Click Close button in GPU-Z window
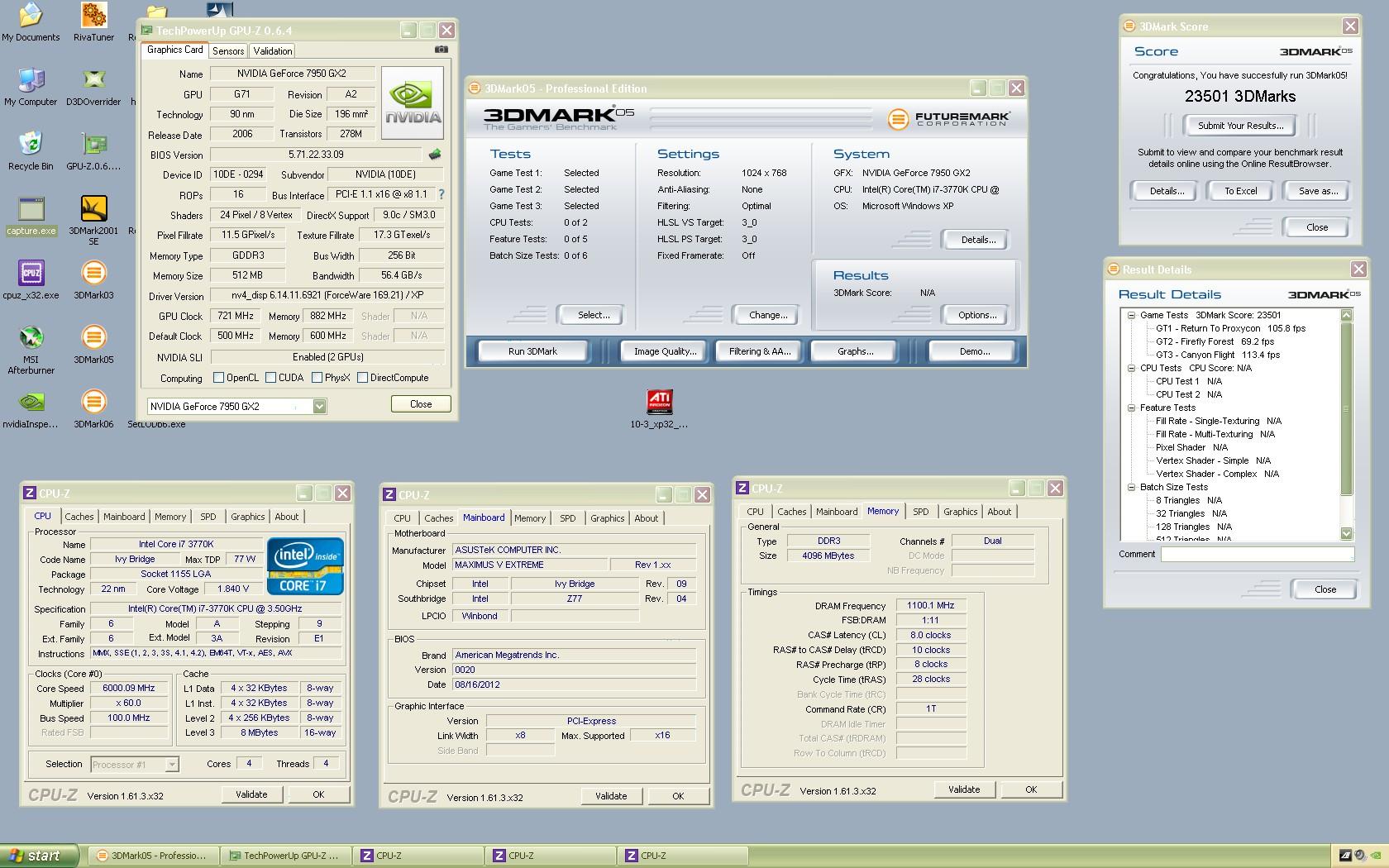Image resolution: width=1389 pixels, height=868 pixels. pos(421,404)
